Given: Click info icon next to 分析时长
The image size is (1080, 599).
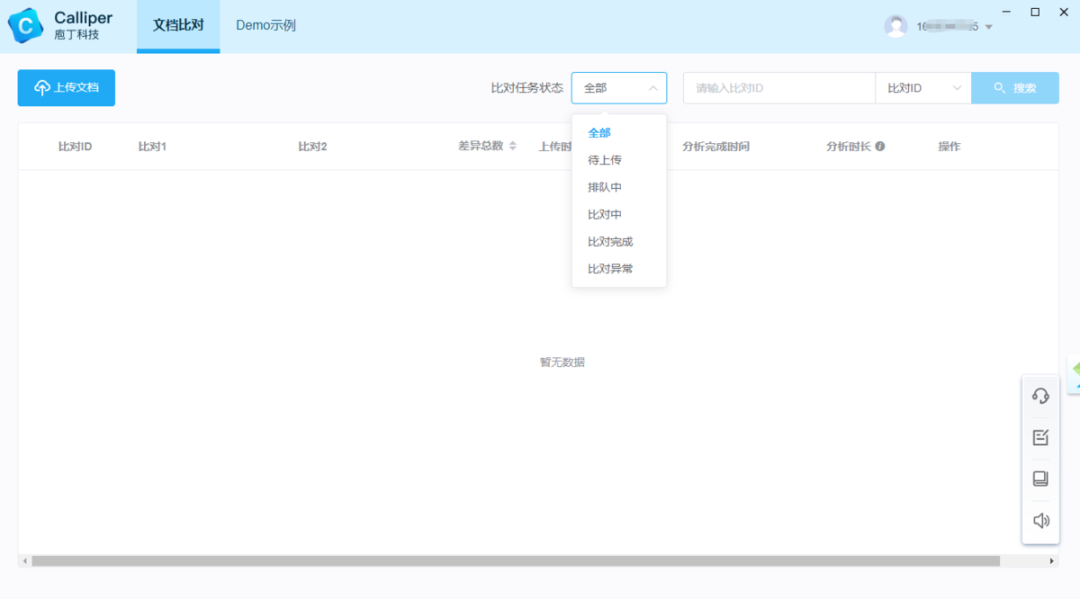Looking at the screenshot, I should [880, 146].
